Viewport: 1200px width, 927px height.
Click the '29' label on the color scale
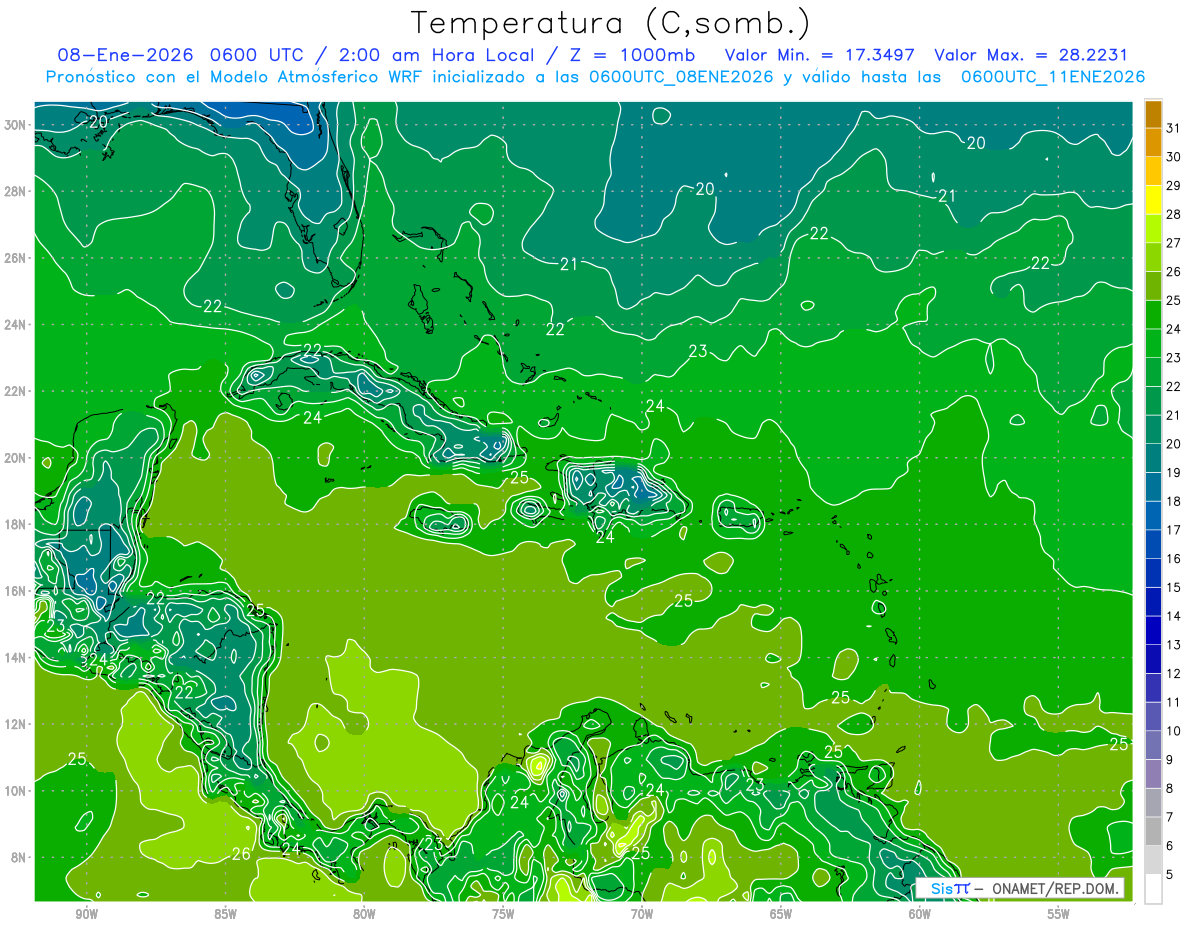coord(1174,185)
